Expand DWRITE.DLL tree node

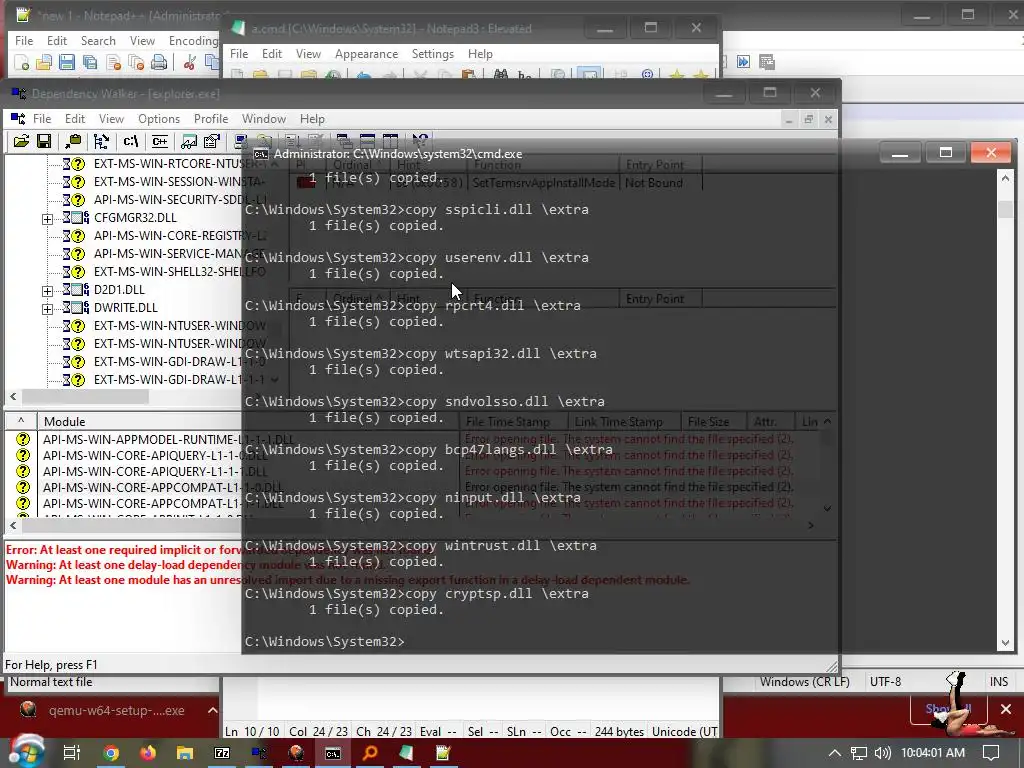[48, 309]
